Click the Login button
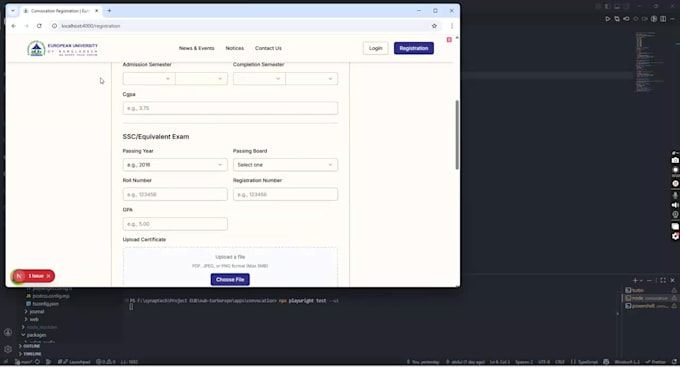The width and height of the screenshot is (680, 367). [x=376, y=48]
